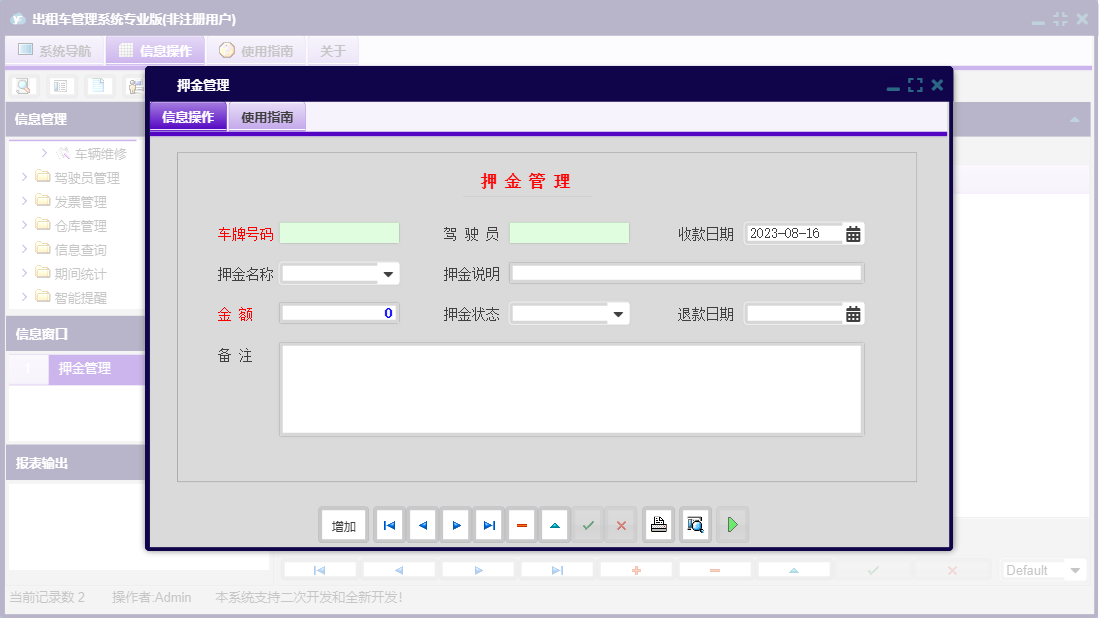Viewport: 1099px width, 618px height.
Task: Delete the current record using red minus icon
Action: click(521, 524)
